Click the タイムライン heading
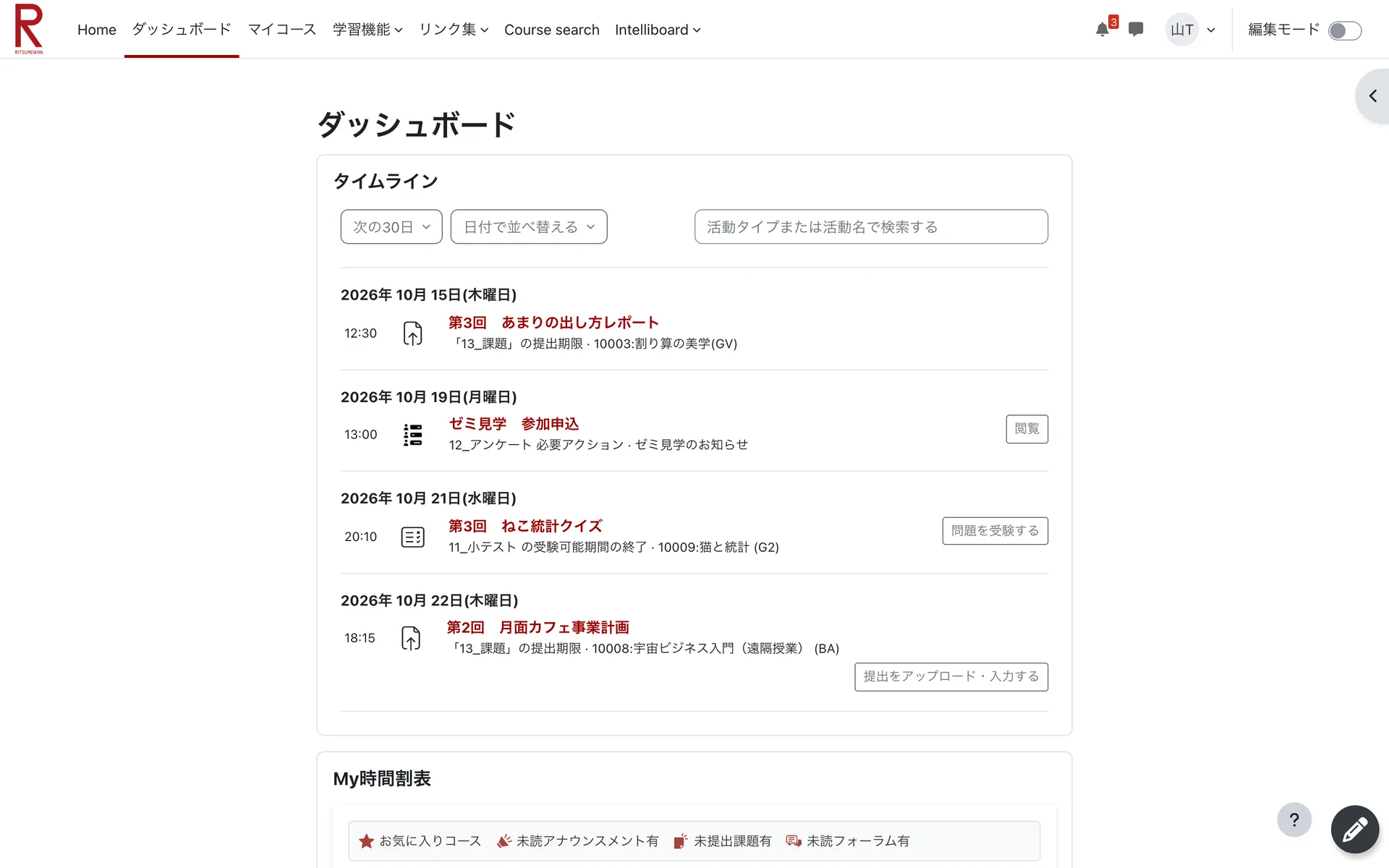Image resolution: width=1389 pixels, height=868 pixels. pyautogui.click(x=386, y=182)
